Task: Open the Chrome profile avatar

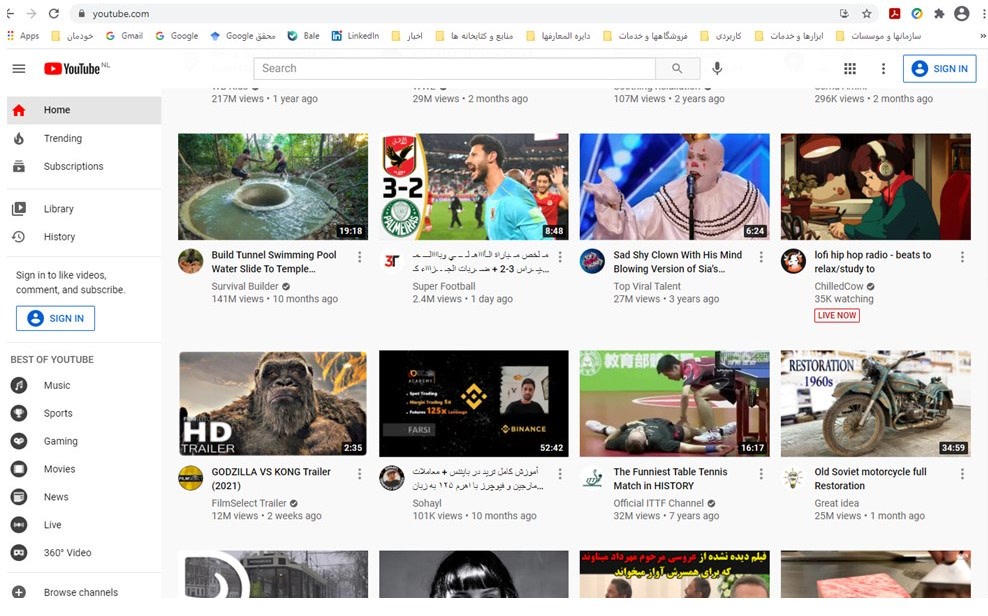Action: (962, 13)
